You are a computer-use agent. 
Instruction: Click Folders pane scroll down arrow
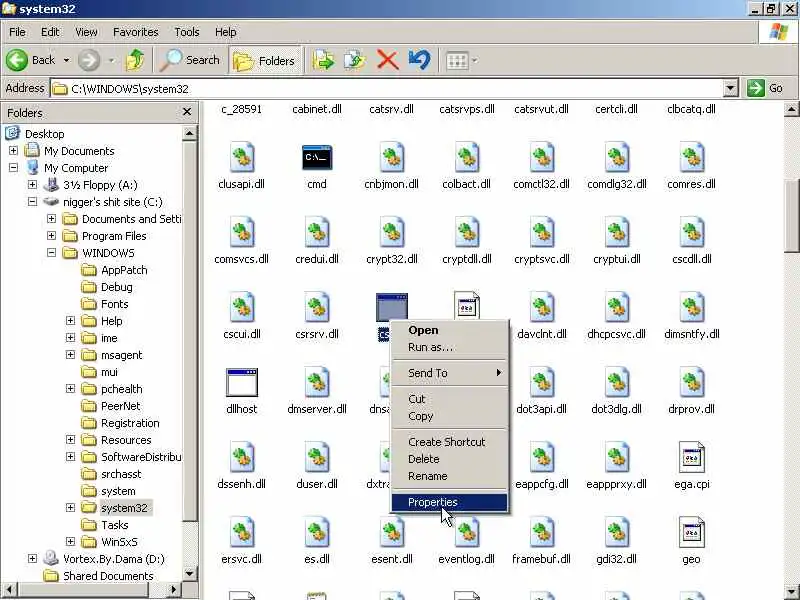click(x=189, y=573)
